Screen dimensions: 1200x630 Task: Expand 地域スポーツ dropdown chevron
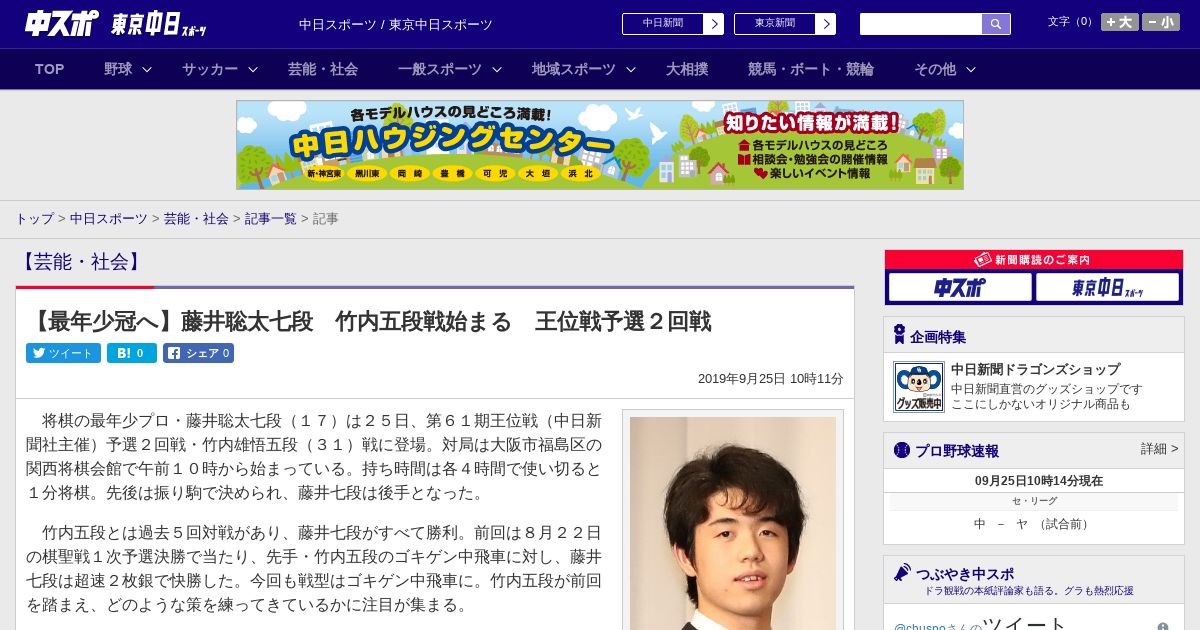(631, 69)
